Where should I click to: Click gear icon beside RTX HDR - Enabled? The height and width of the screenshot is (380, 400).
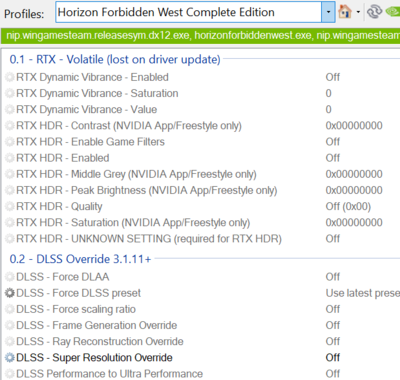click(x=10, y=158)
